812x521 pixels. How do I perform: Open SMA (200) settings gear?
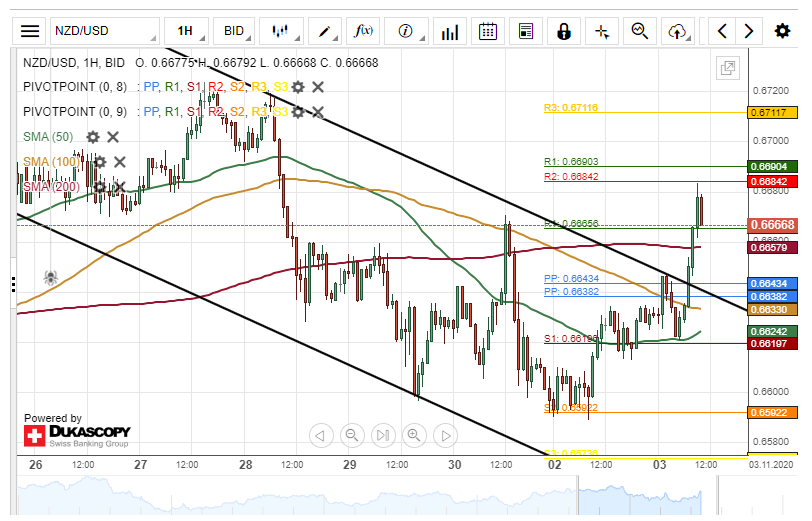[x=99, y=187]
